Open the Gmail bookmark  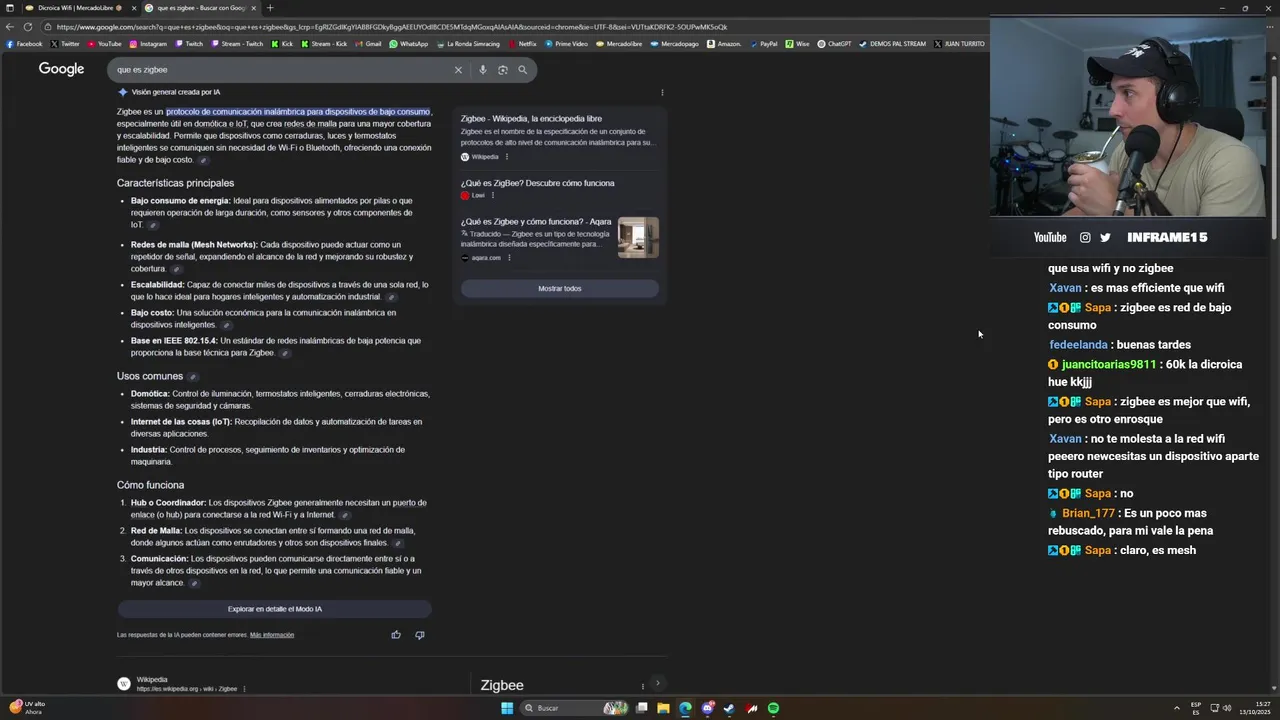(x=368, y=44)
